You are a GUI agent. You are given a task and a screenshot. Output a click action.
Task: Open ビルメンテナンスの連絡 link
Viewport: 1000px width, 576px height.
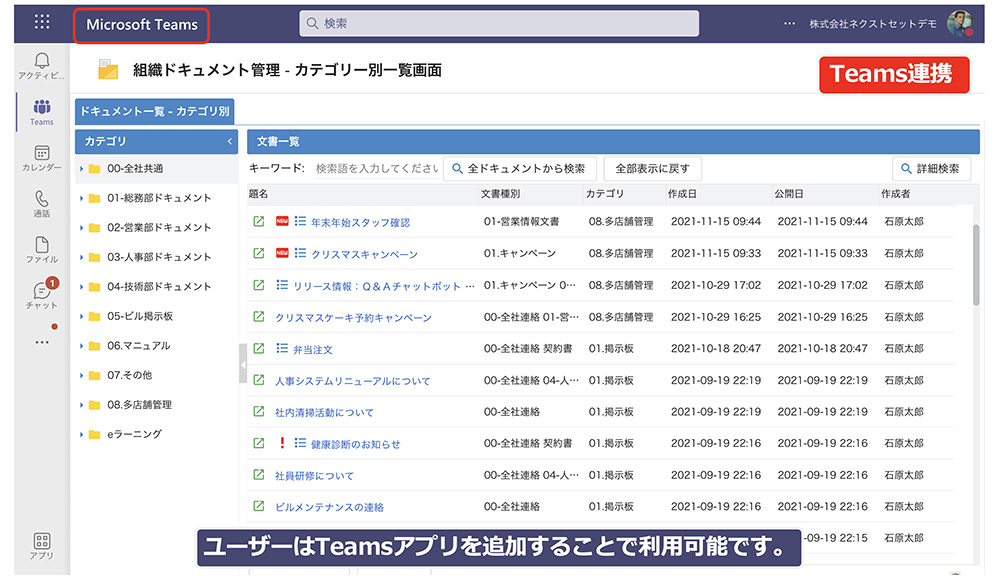pos(329,508)
